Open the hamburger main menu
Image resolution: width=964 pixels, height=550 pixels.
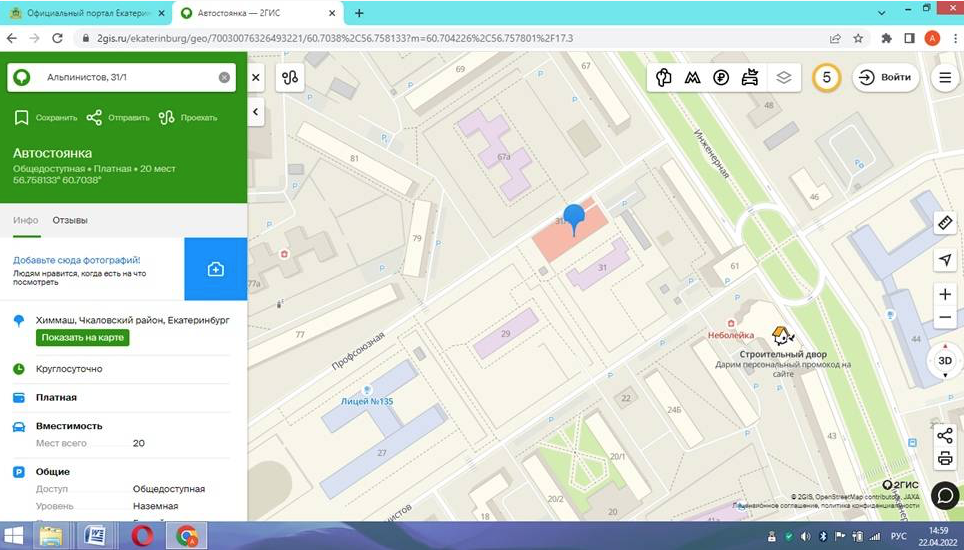tap(946, 77)
